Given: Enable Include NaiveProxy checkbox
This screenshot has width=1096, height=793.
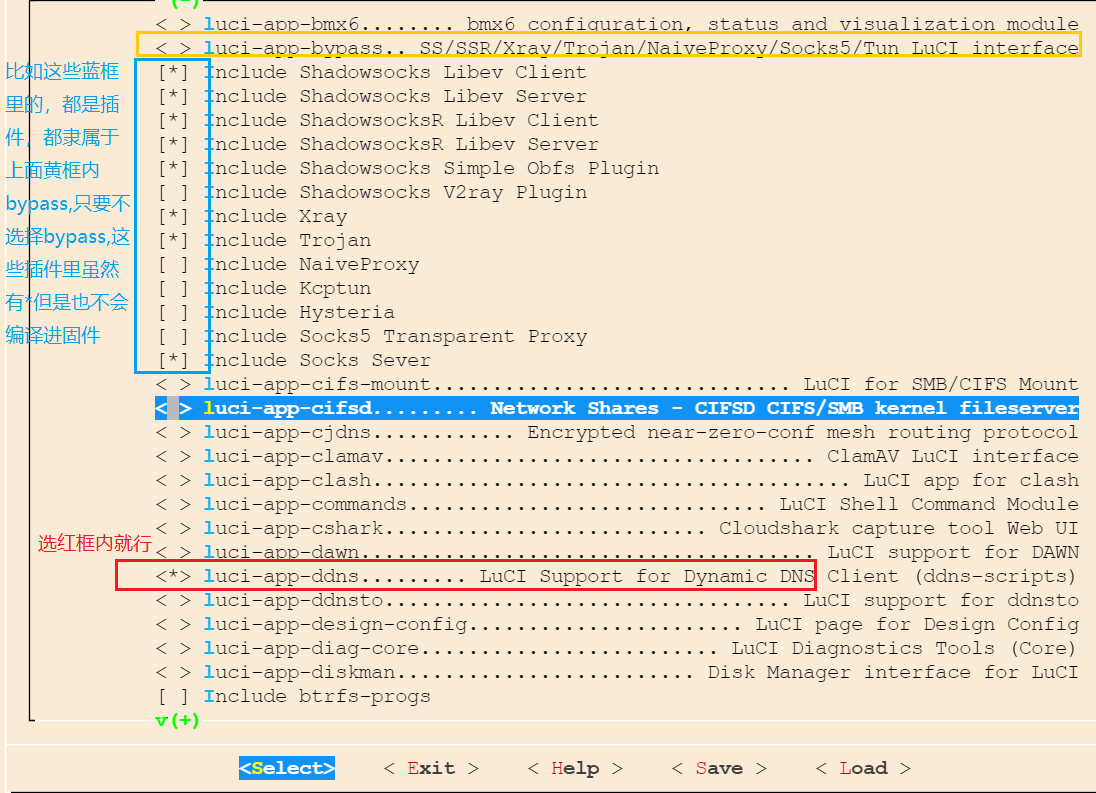Looking at the screenshot, I should tap(173, 264).
